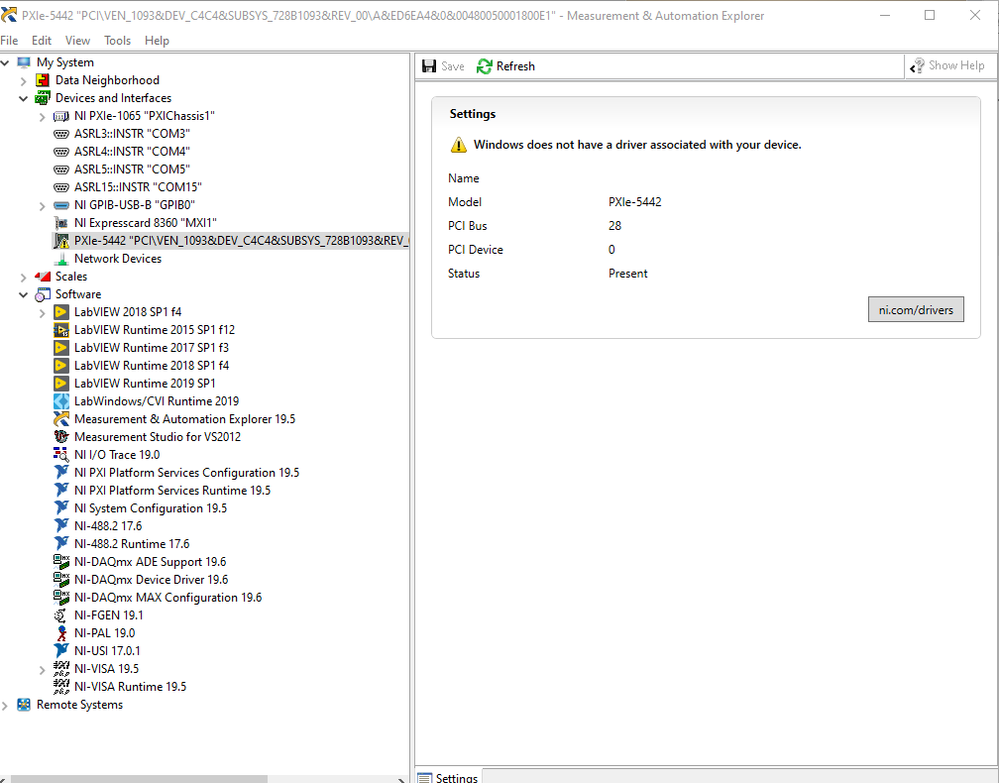Click the Save toolbar button
The width and height of the screenshot is (999, 783).
[443, 66]
